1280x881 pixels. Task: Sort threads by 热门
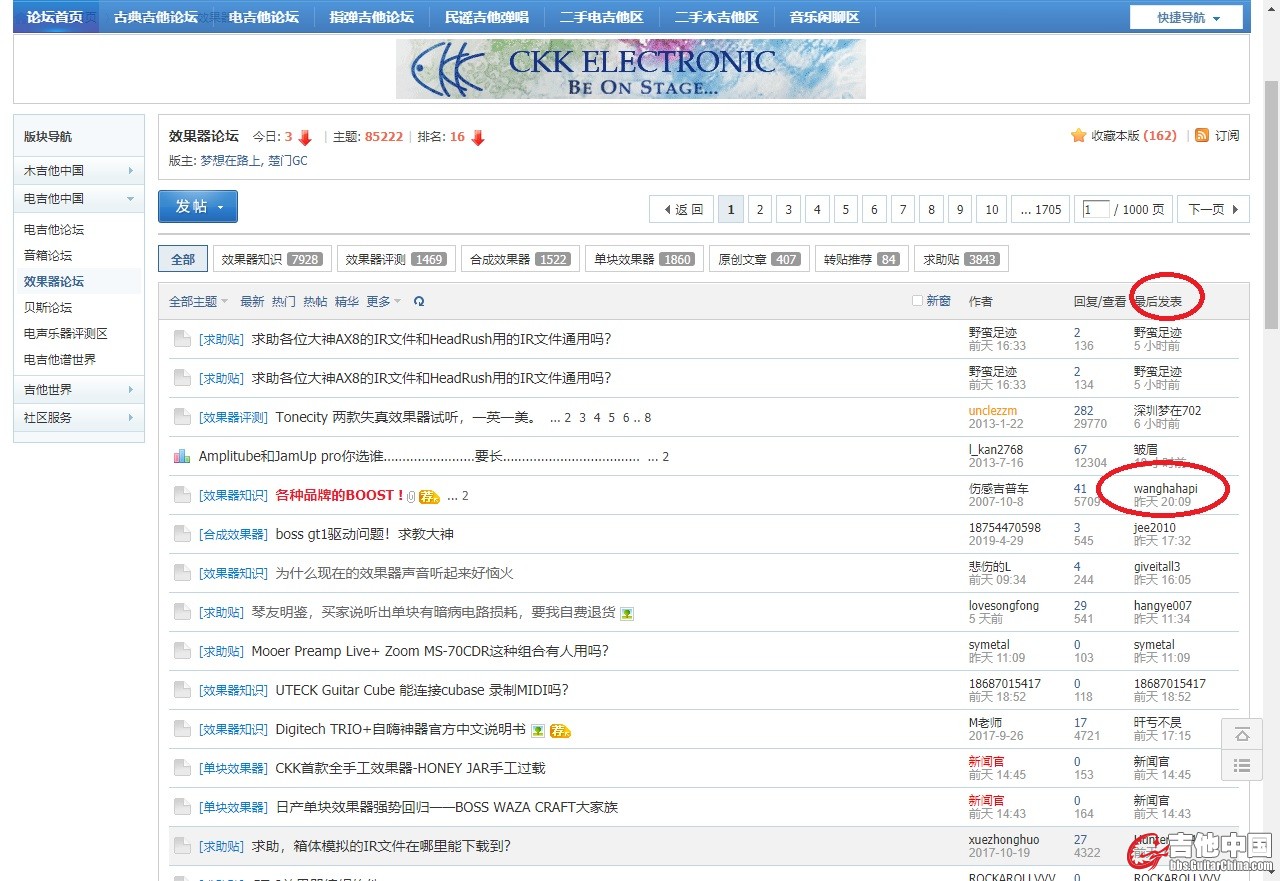284,301
